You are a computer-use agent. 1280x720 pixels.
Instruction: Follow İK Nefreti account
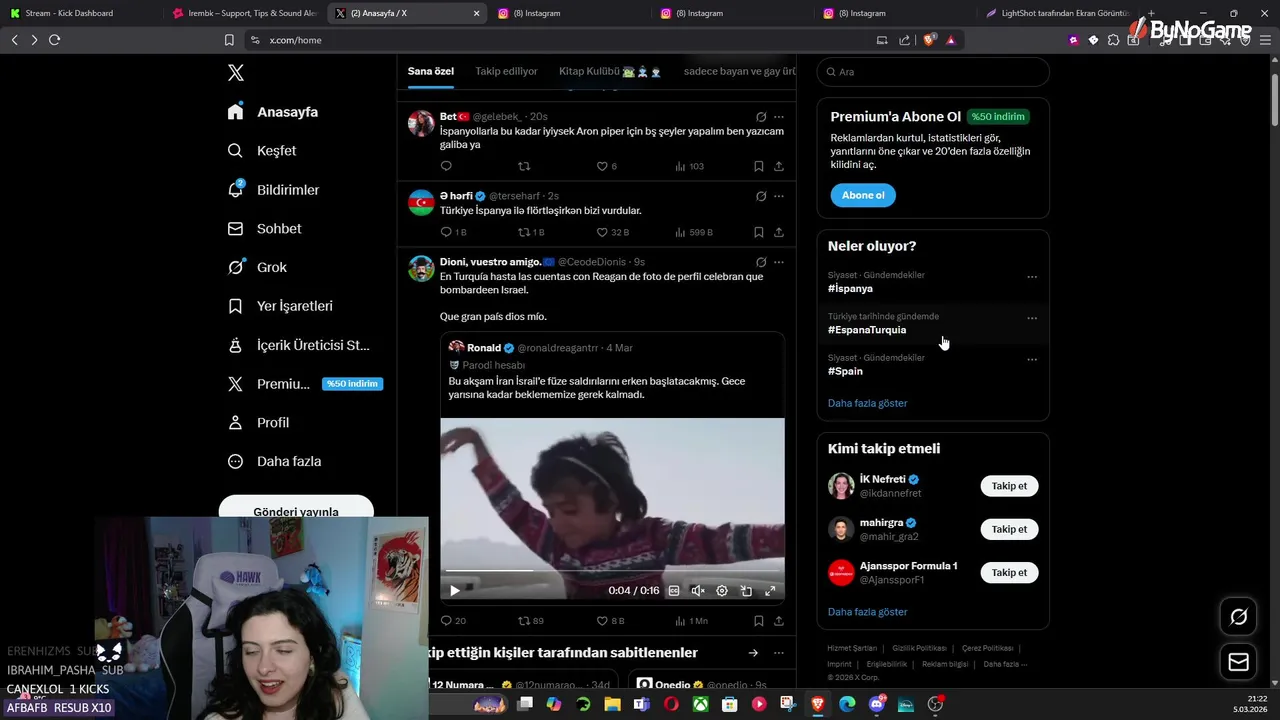click(x=1009, y=486)
